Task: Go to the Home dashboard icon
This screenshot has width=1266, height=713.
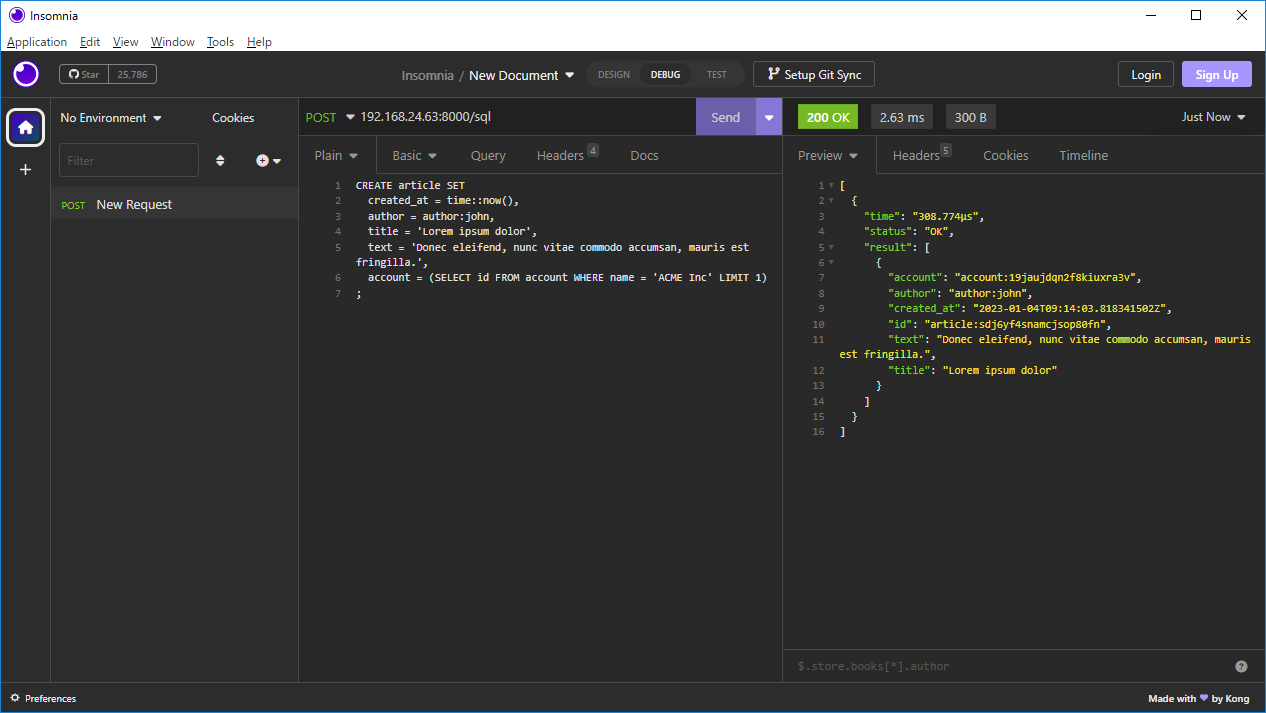Action: click(26, 127)
